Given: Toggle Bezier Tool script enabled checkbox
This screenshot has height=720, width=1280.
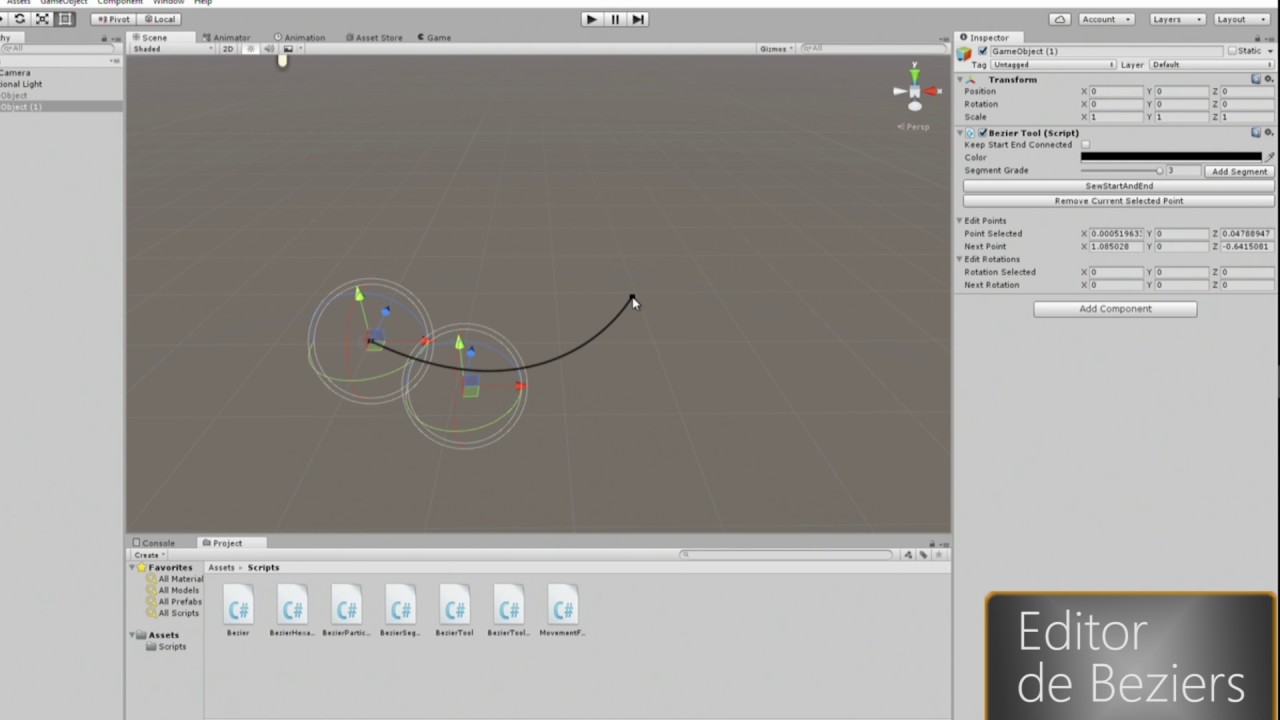Looking at the screenshot, I should tap(983, 132).
